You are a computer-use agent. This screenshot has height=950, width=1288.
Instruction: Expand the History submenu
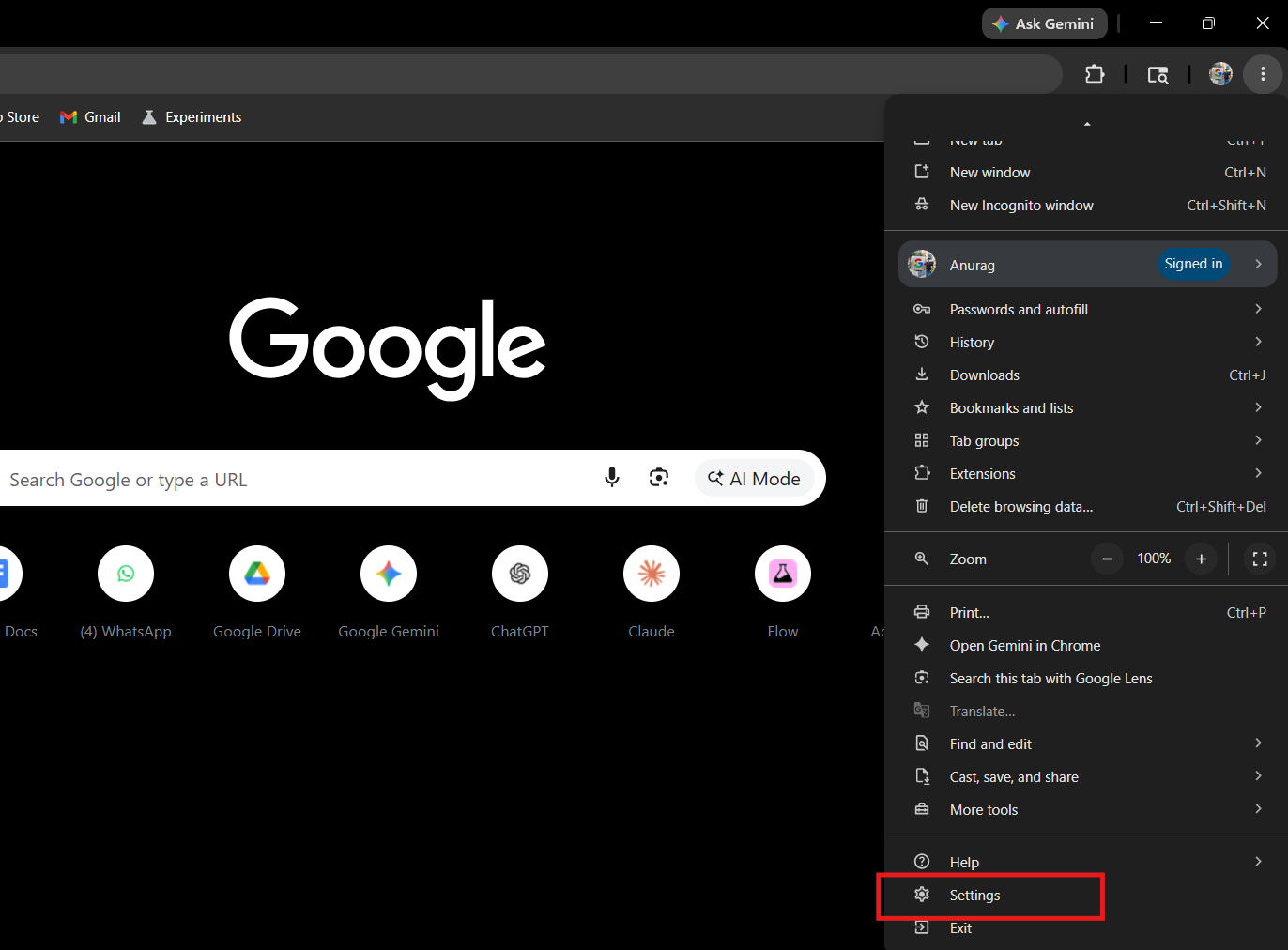point(1087,343)
